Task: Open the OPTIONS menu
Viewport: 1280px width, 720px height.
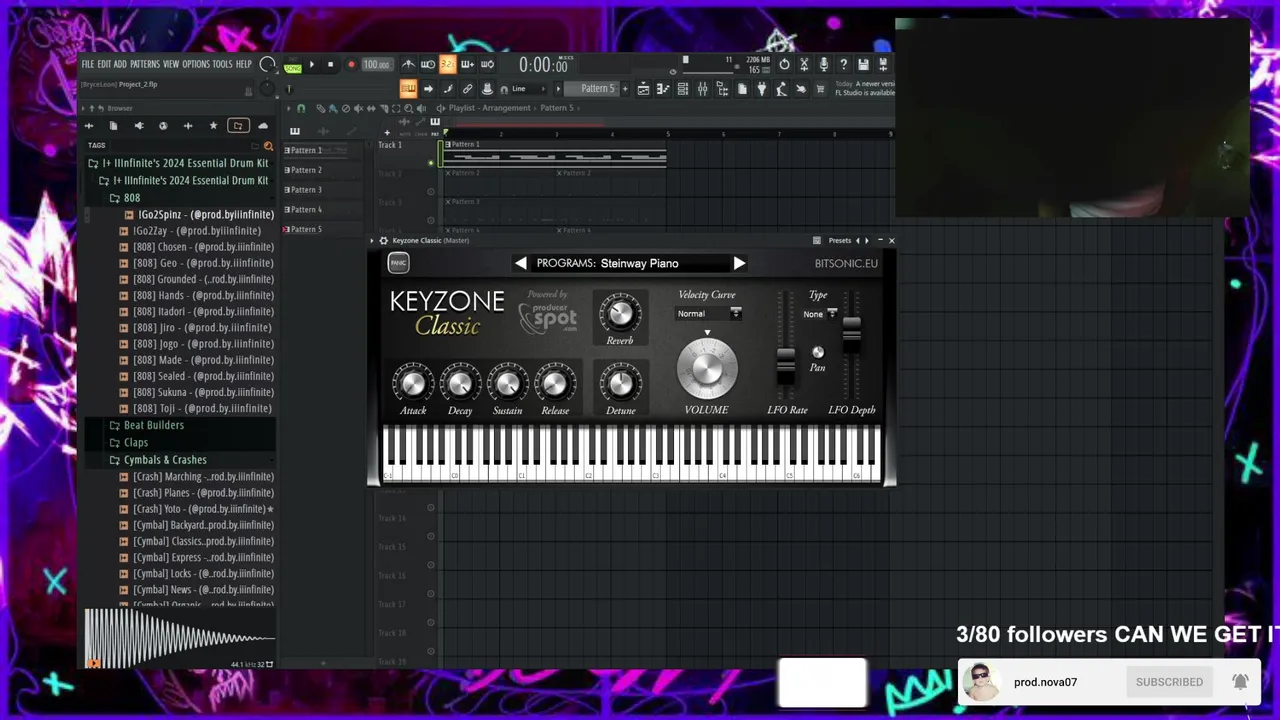Action: click(x=196, y=64)
